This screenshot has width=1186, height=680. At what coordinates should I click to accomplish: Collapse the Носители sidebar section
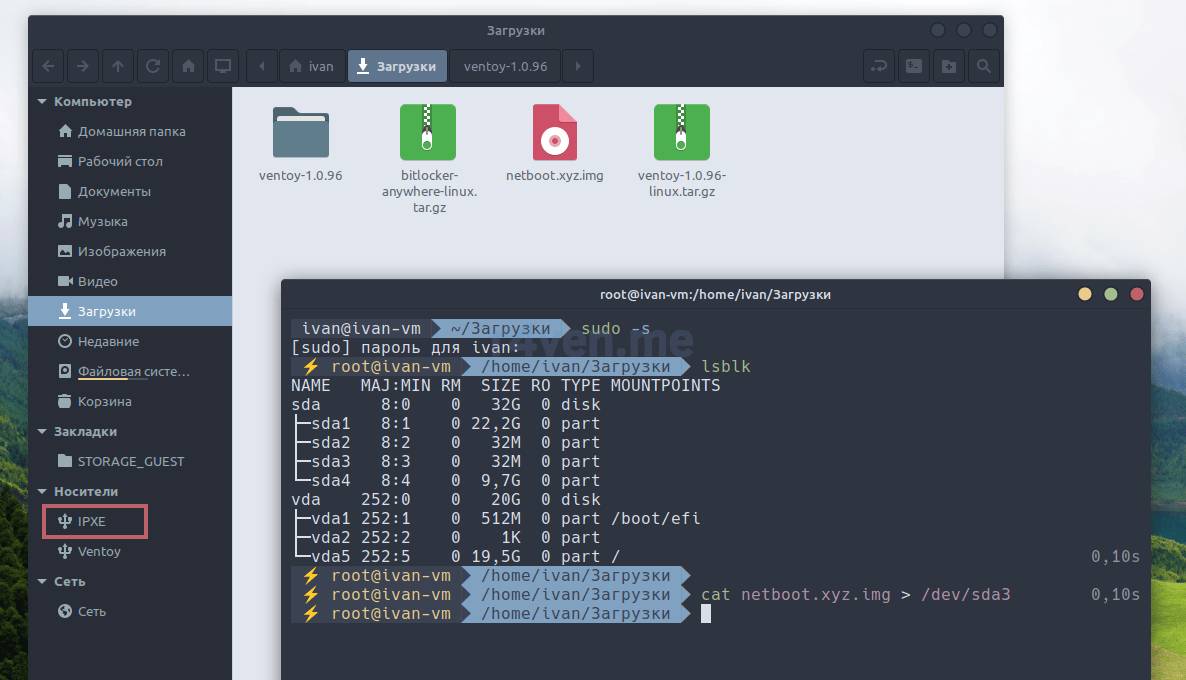[42, 491]
